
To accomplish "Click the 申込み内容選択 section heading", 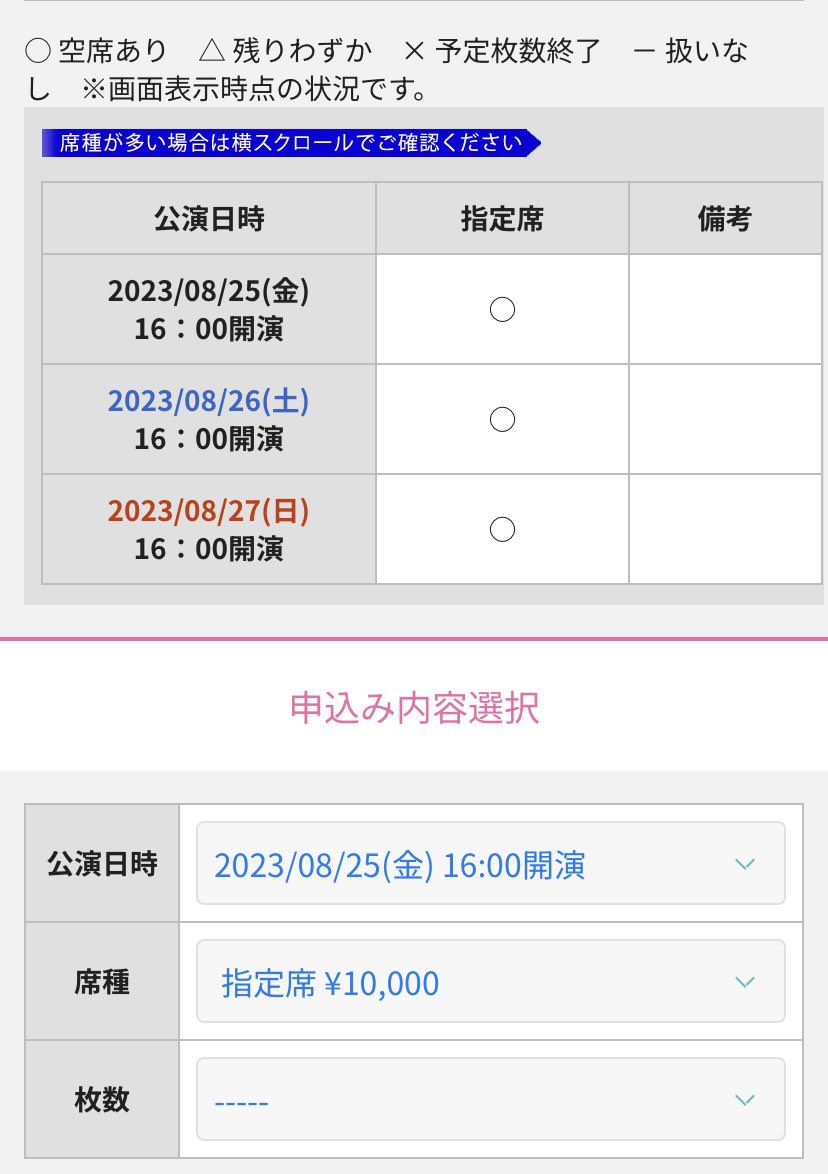I will pyautogui.click(x=414, y=708).
